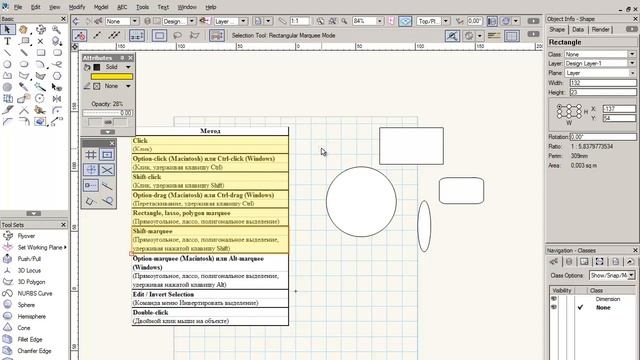Open Sphere tool in Tool Sets
This screenshot has height=360, width=640.
tap(26, 305)
